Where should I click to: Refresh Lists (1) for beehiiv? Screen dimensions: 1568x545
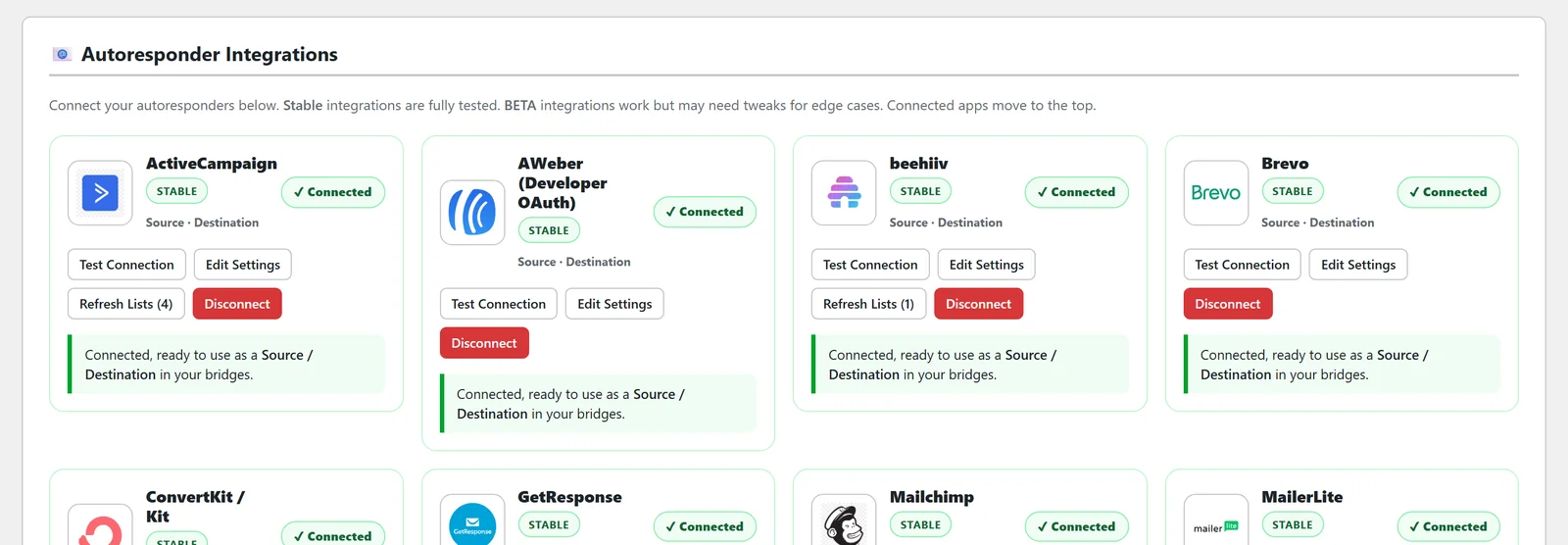[868, 304]
